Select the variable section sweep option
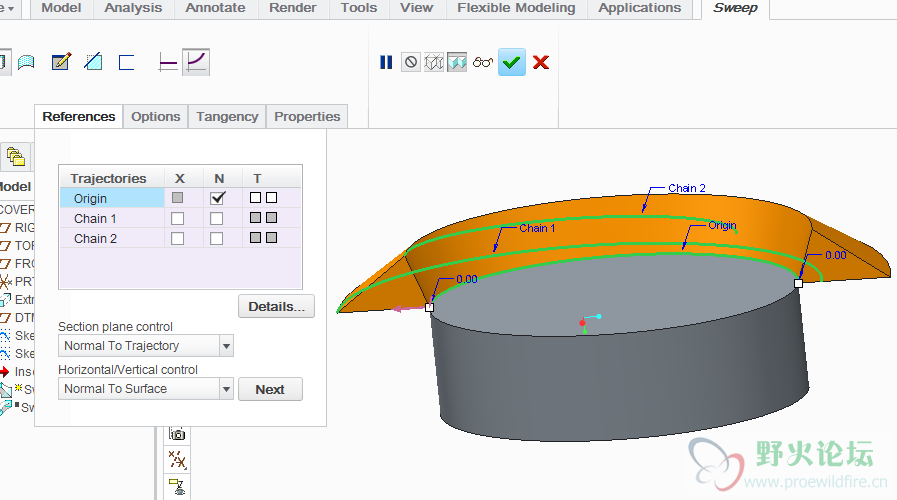 click(x=196, y=62)
